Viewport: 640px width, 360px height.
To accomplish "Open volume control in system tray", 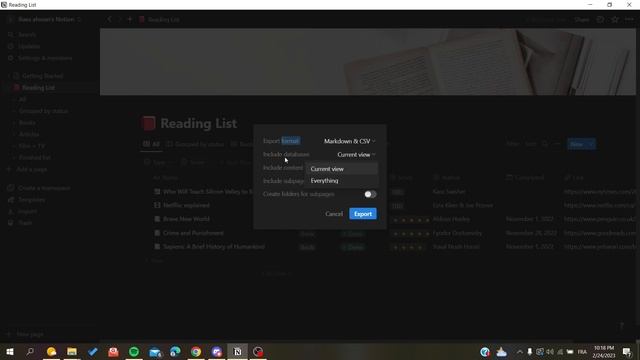I will coord(550,351).
